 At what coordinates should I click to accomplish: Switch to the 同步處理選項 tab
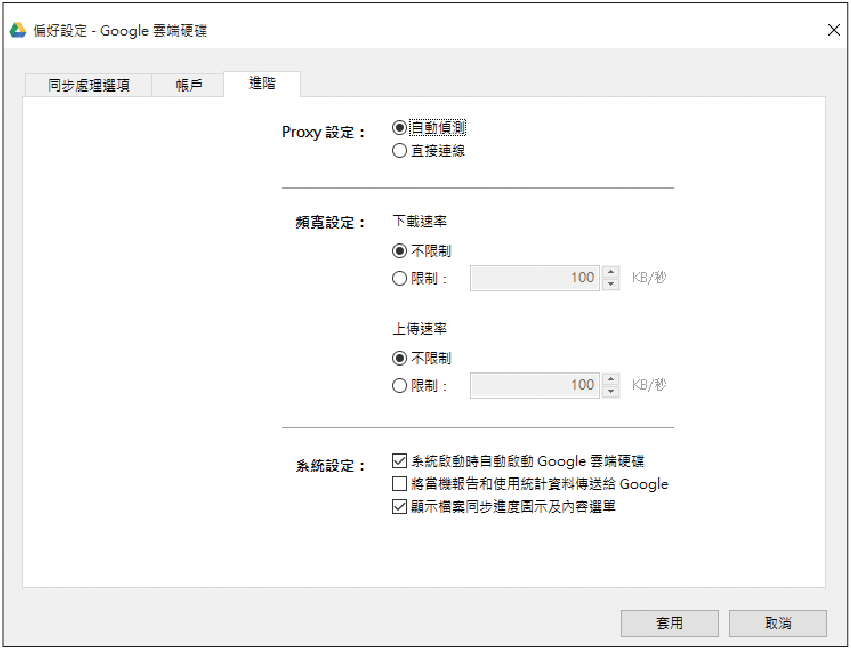[x=88, y=85]
